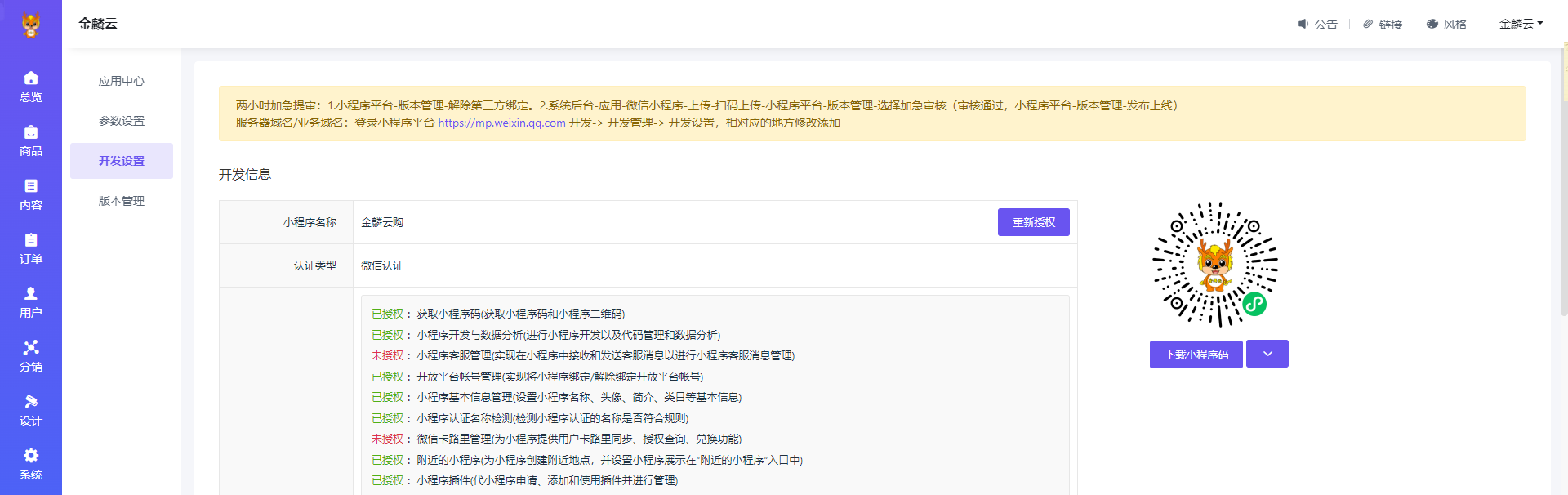Click the 下载小程序码 button
Screen dimensions: 1568x495
1196,355
